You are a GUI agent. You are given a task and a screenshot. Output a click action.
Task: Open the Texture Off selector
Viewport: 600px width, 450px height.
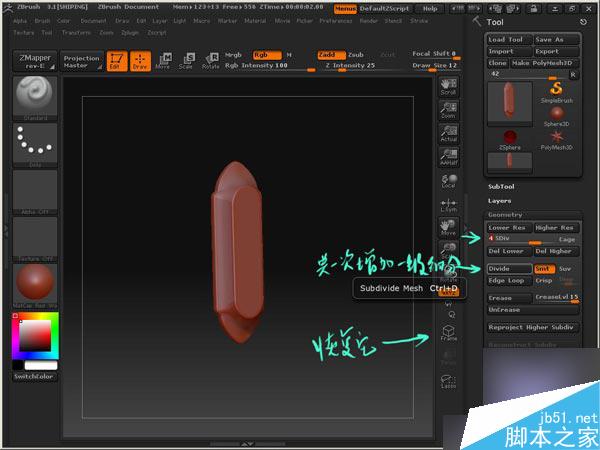coord(35,239)
